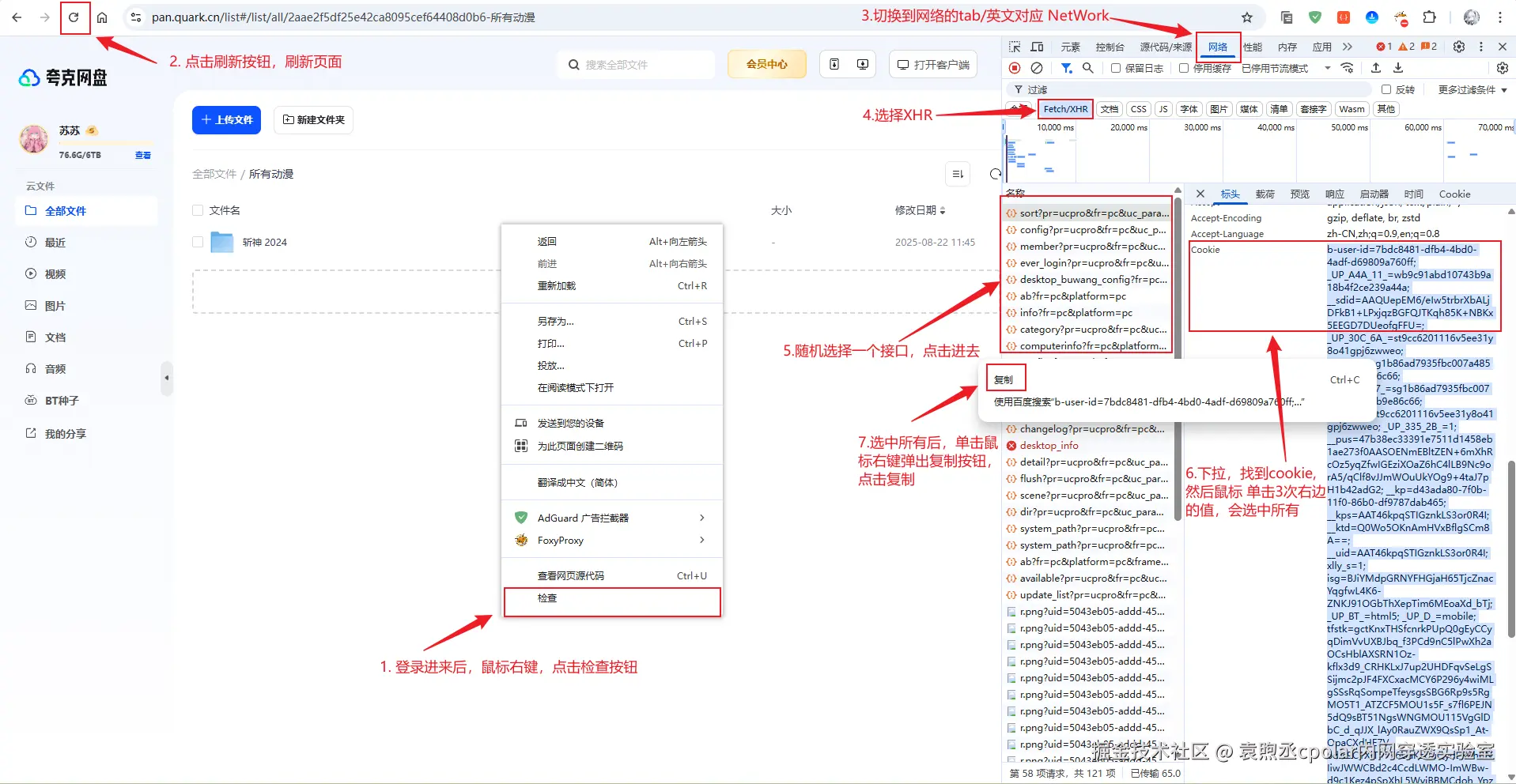This screenshot has height=784, width=1516.
Task: Choose 另存为... in the context menu
Action: tap(612, 321)
